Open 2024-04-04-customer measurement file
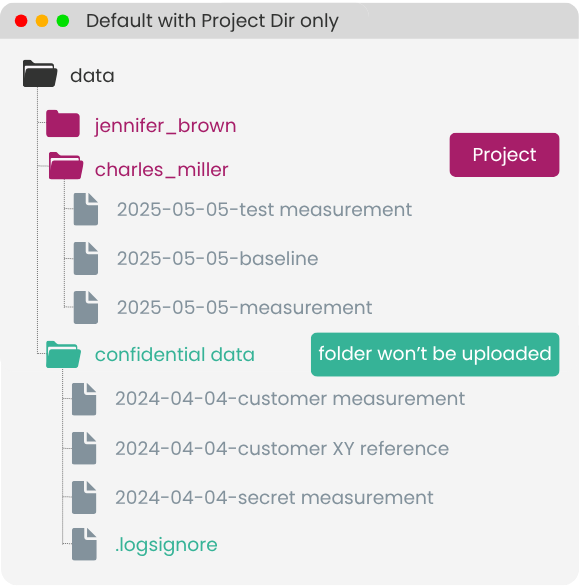The width and height of the screenshot is (580, 586). tap(290, 399)
